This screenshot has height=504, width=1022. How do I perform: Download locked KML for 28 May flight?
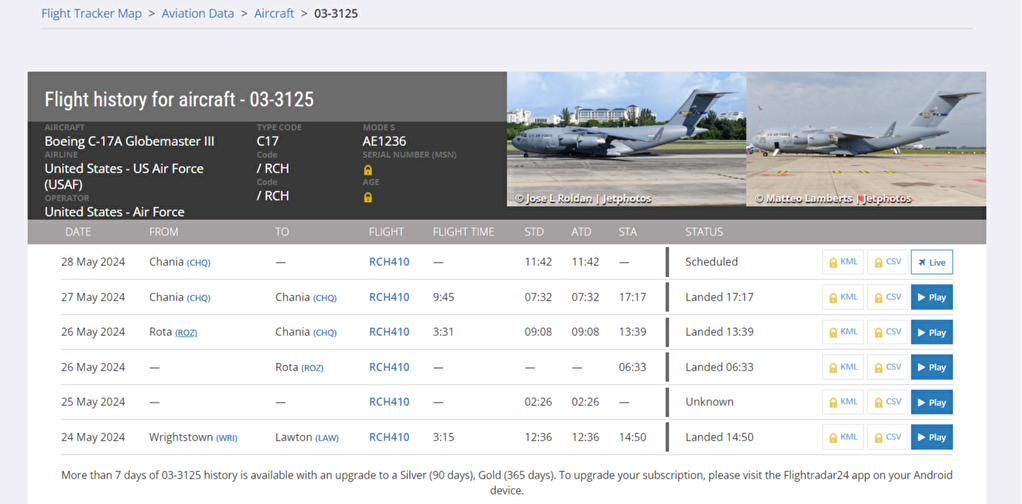click(x=843, y=262)
